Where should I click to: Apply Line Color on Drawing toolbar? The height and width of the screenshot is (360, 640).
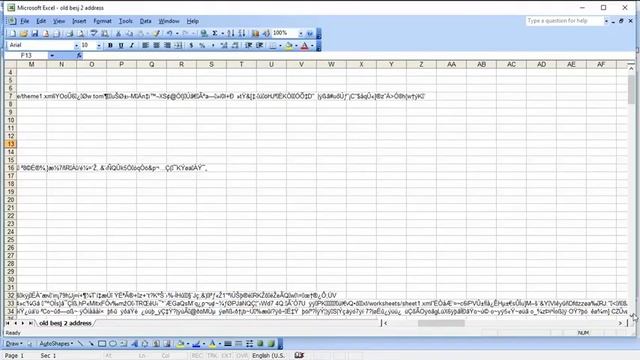point(196,344)
